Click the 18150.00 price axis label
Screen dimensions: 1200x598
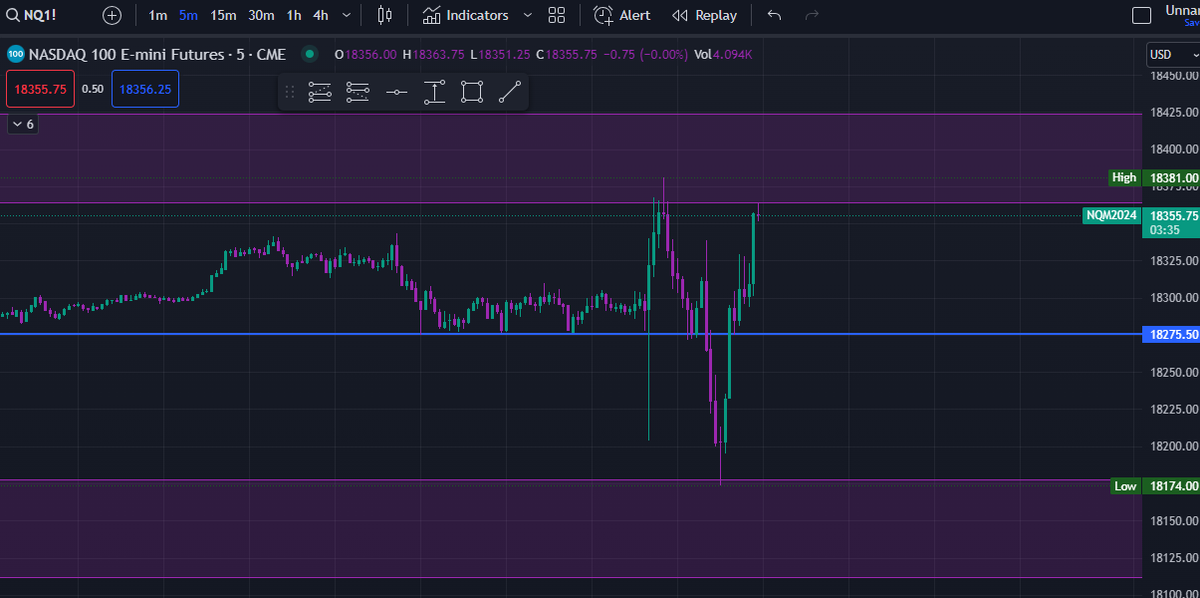1174,520
